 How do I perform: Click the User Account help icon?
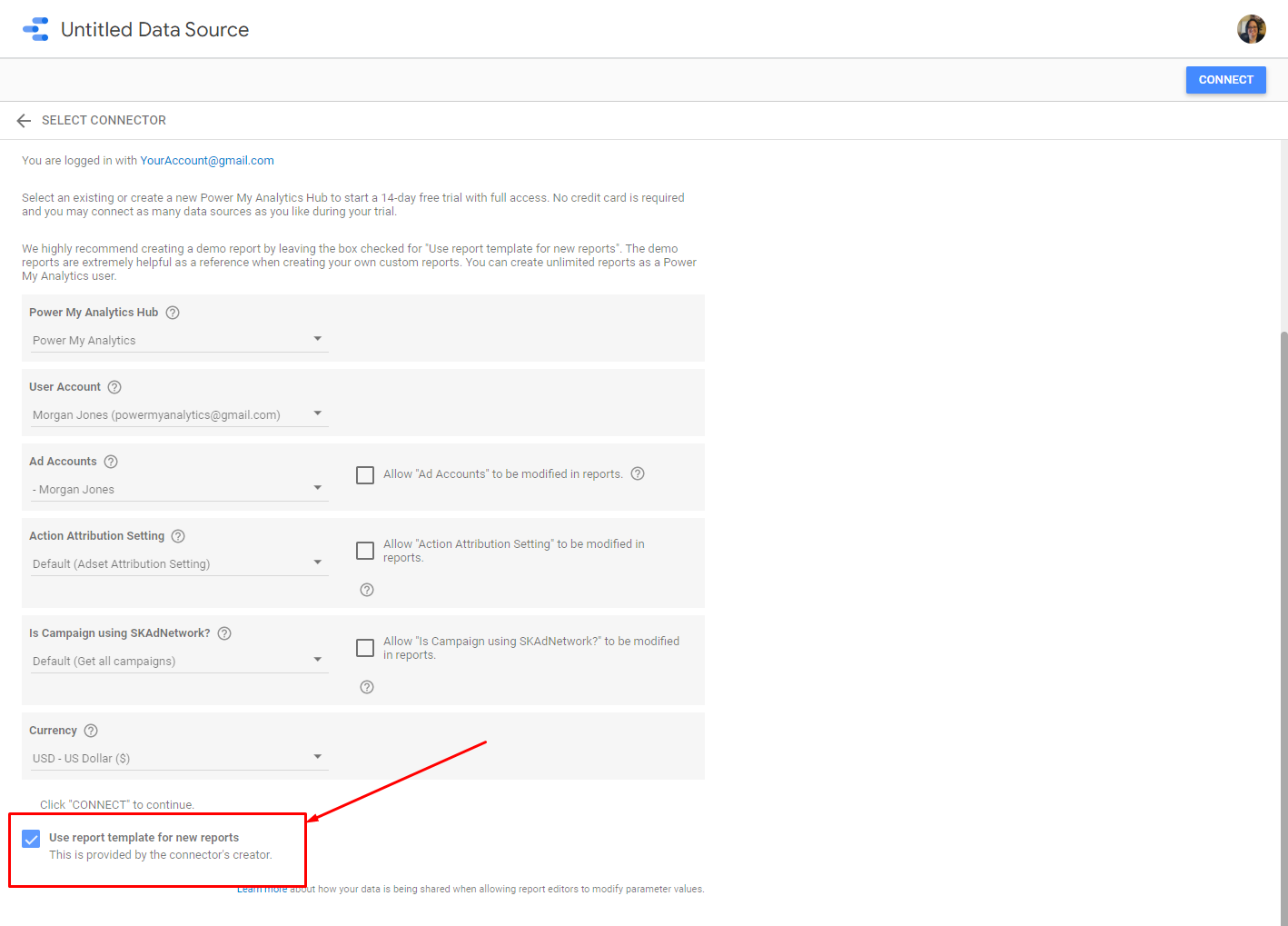coord(114,387)
